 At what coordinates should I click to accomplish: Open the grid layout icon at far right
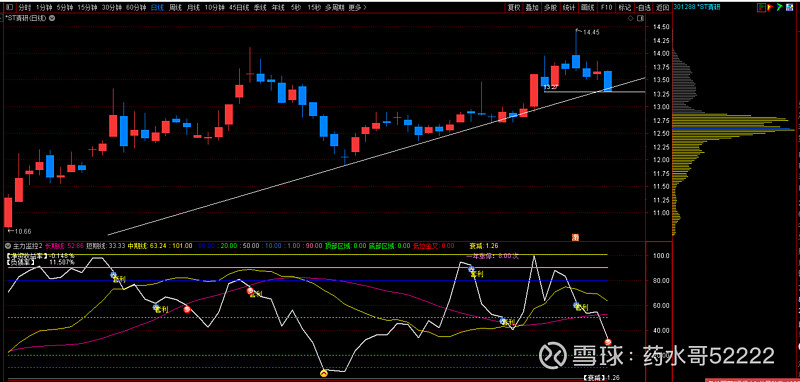pyautogui.click(x=790, y=7)
